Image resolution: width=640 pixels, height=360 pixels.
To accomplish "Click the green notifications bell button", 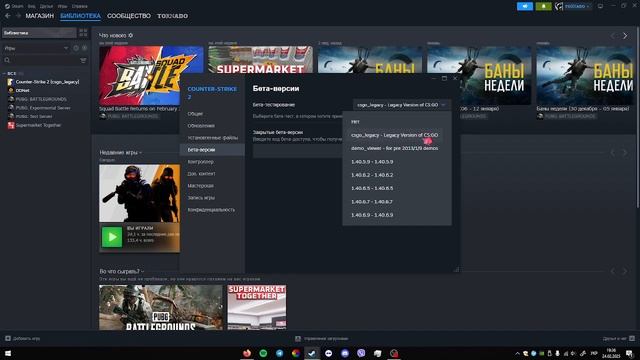I will point(543,6).
